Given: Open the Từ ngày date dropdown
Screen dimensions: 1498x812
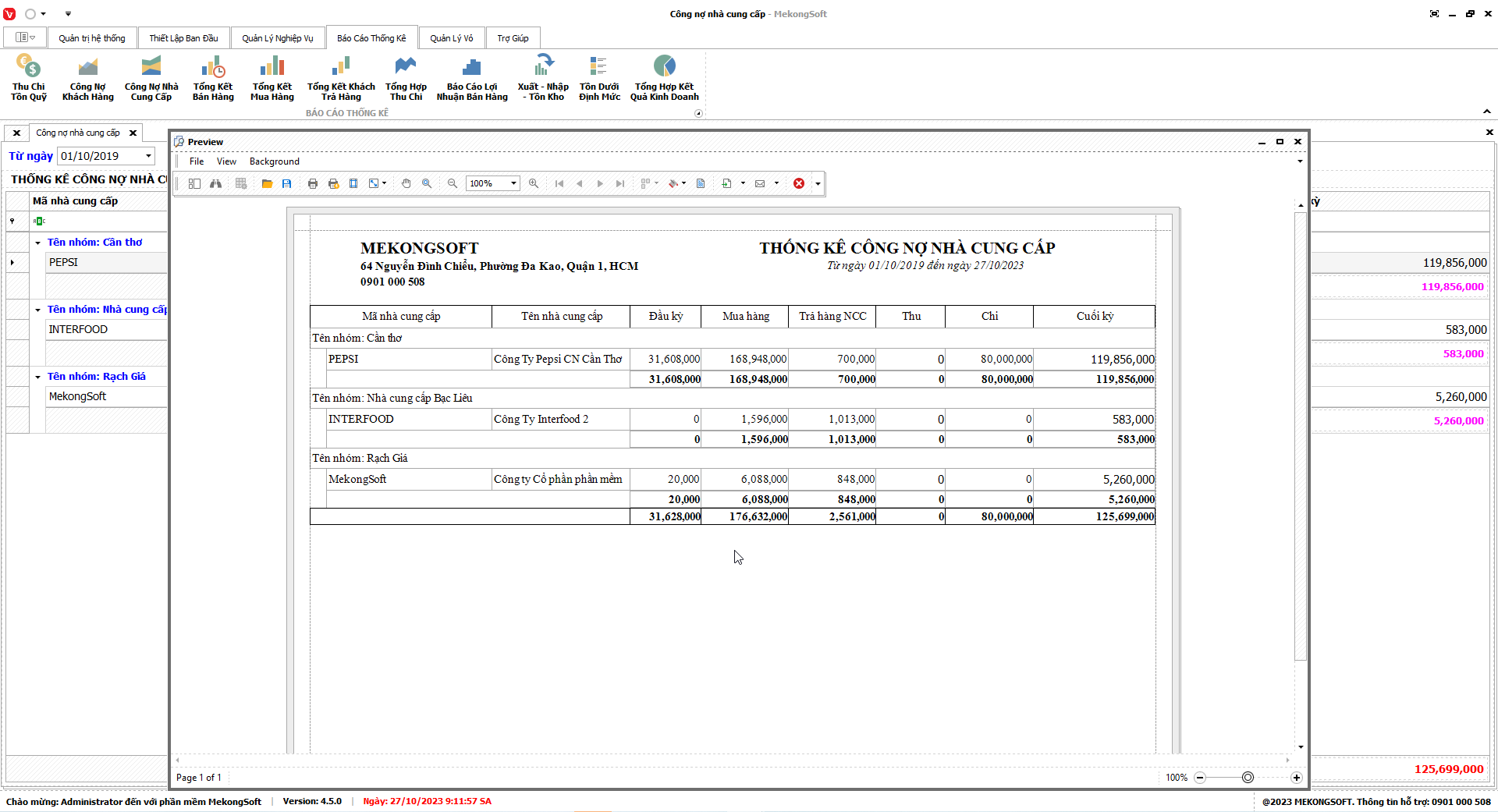Looking at the screenshot, I should (x=148, y=156).
